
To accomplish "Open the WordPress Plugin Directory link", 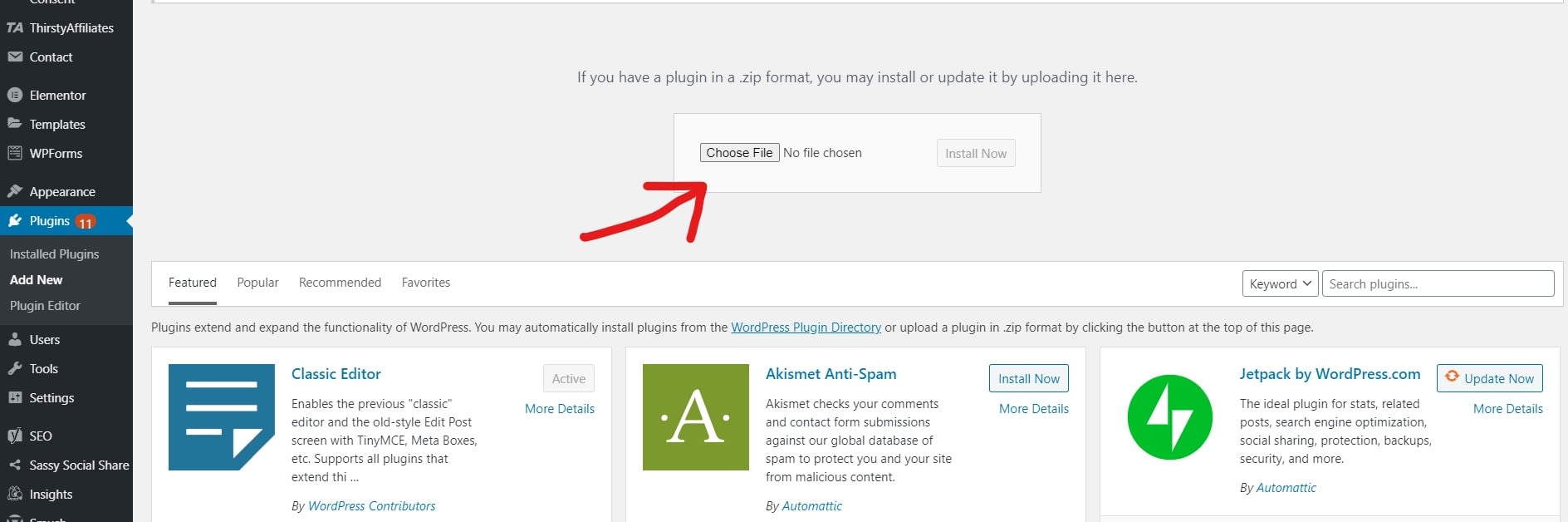I will tap(806, 327).
